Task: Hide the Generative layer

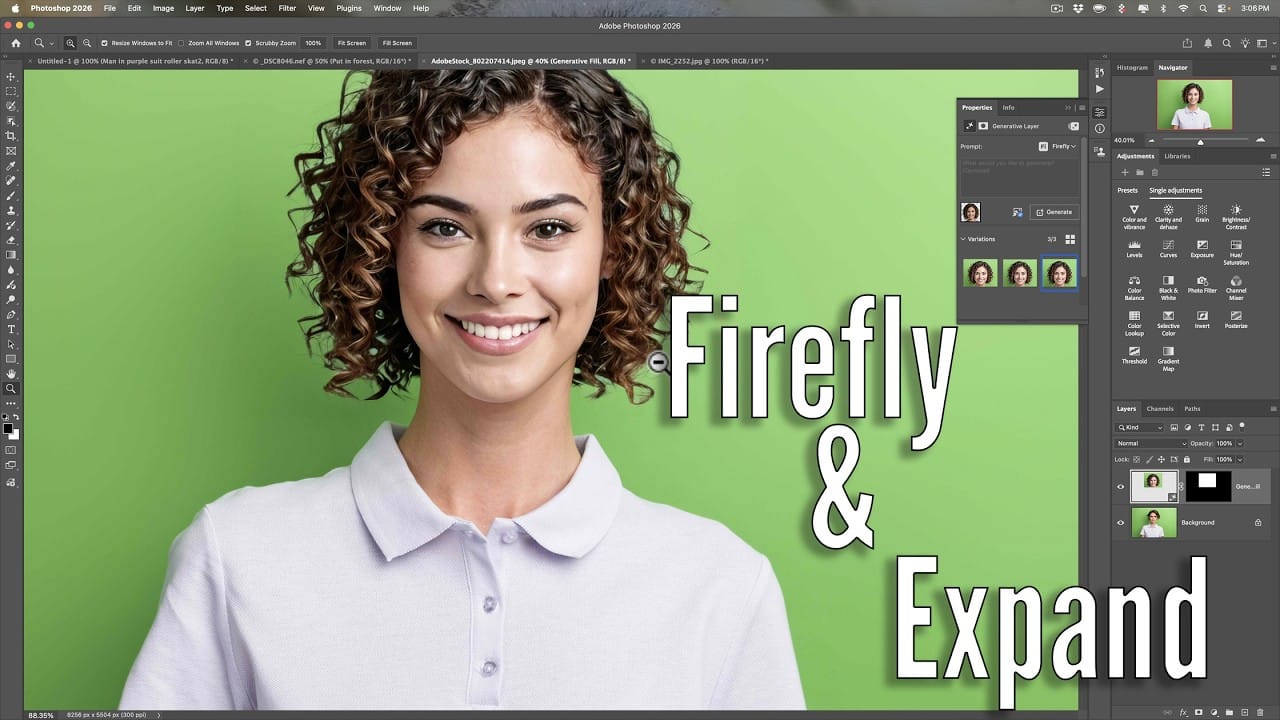Action: (x=1121, y=487)
